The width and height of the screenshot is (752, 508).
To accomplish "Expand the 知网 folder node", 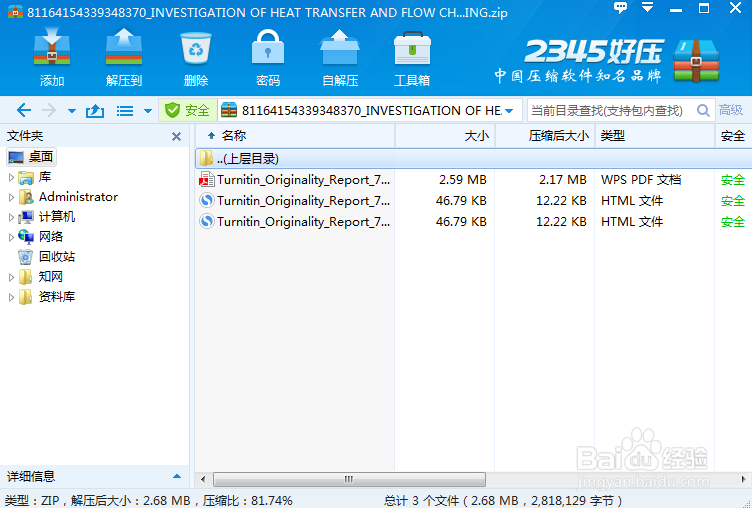I will [x=12, y=277].
